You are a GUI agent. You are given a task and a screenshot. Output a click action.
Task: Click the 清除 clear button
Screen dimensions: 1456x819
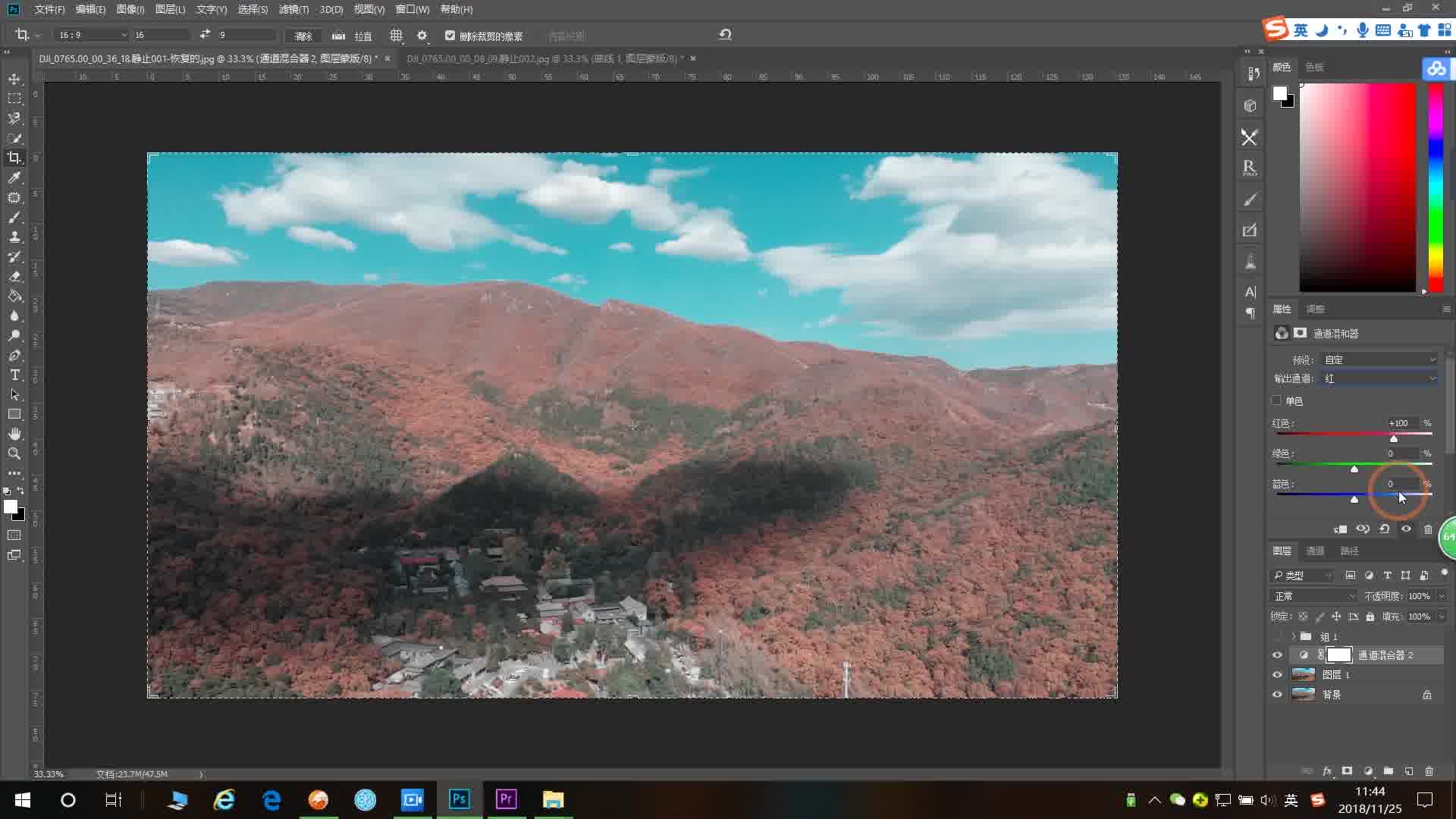click(303, 36)
